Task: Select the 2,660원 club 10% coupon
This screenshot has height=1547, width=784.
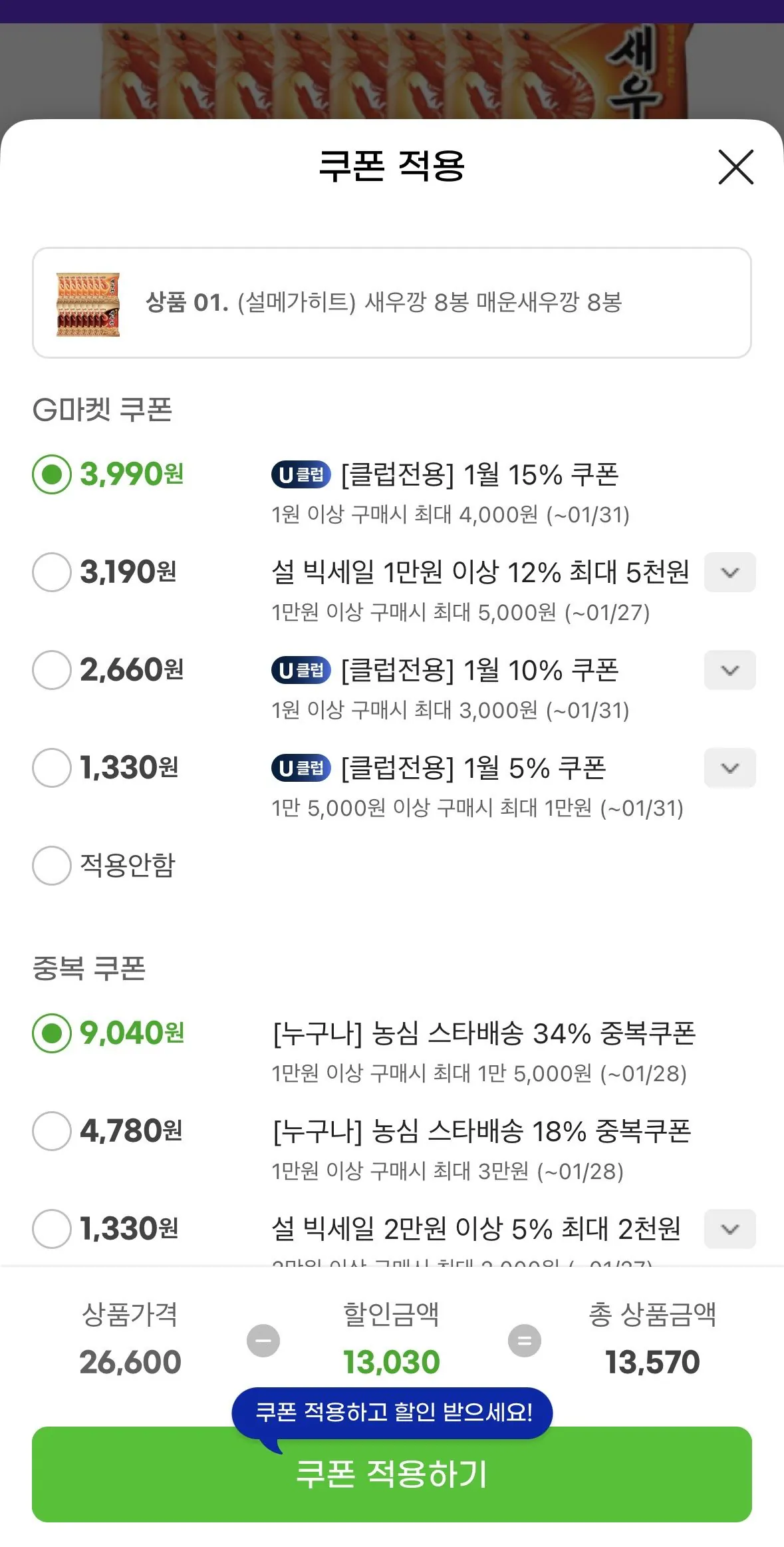Action: point(52,670)
